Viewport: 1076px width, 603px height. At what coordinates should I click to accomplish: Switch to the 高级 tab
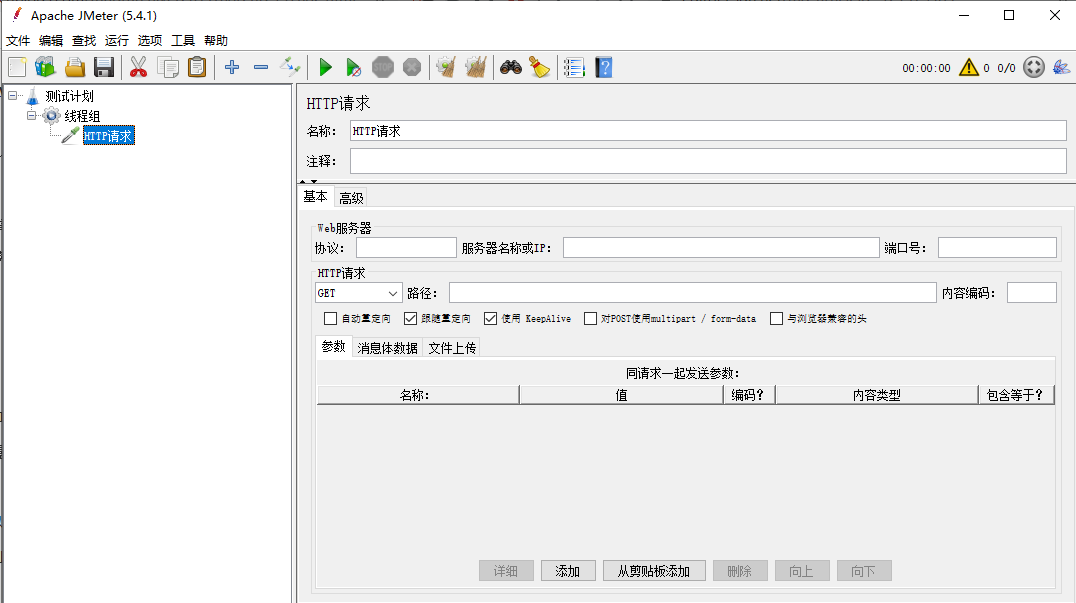click(x=351, y=198)
